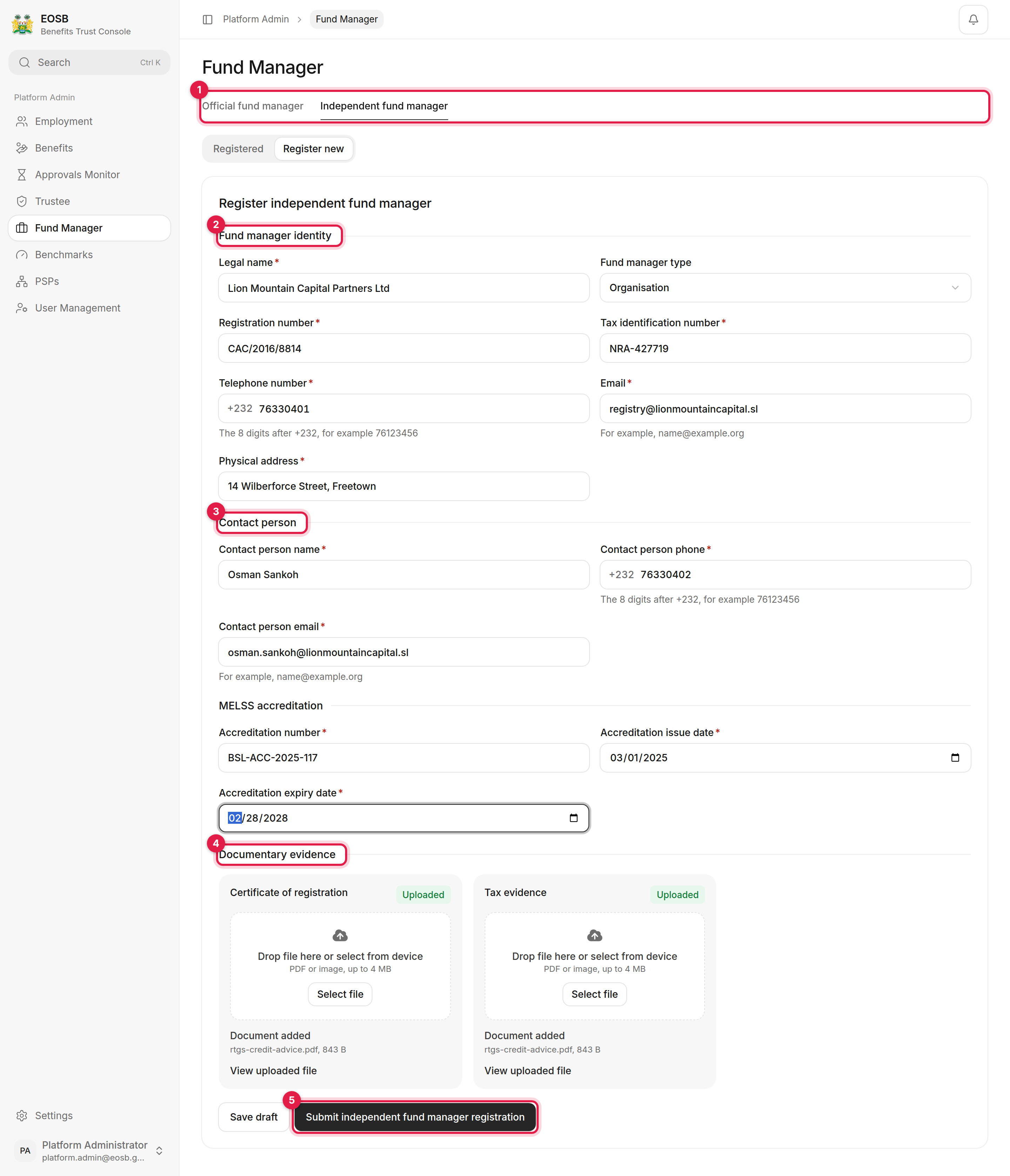Select the Independent fund manager tab
The width and height of the screenshot is (1010, 1176).
pos(384,106)
